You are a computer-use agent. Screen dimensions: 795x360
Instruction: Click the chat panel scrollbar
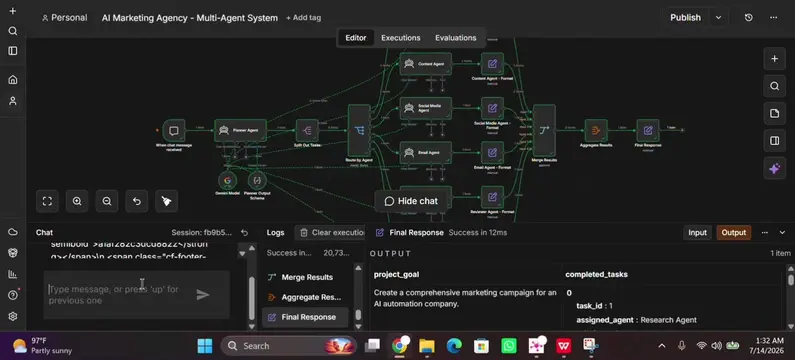(252, 297)
